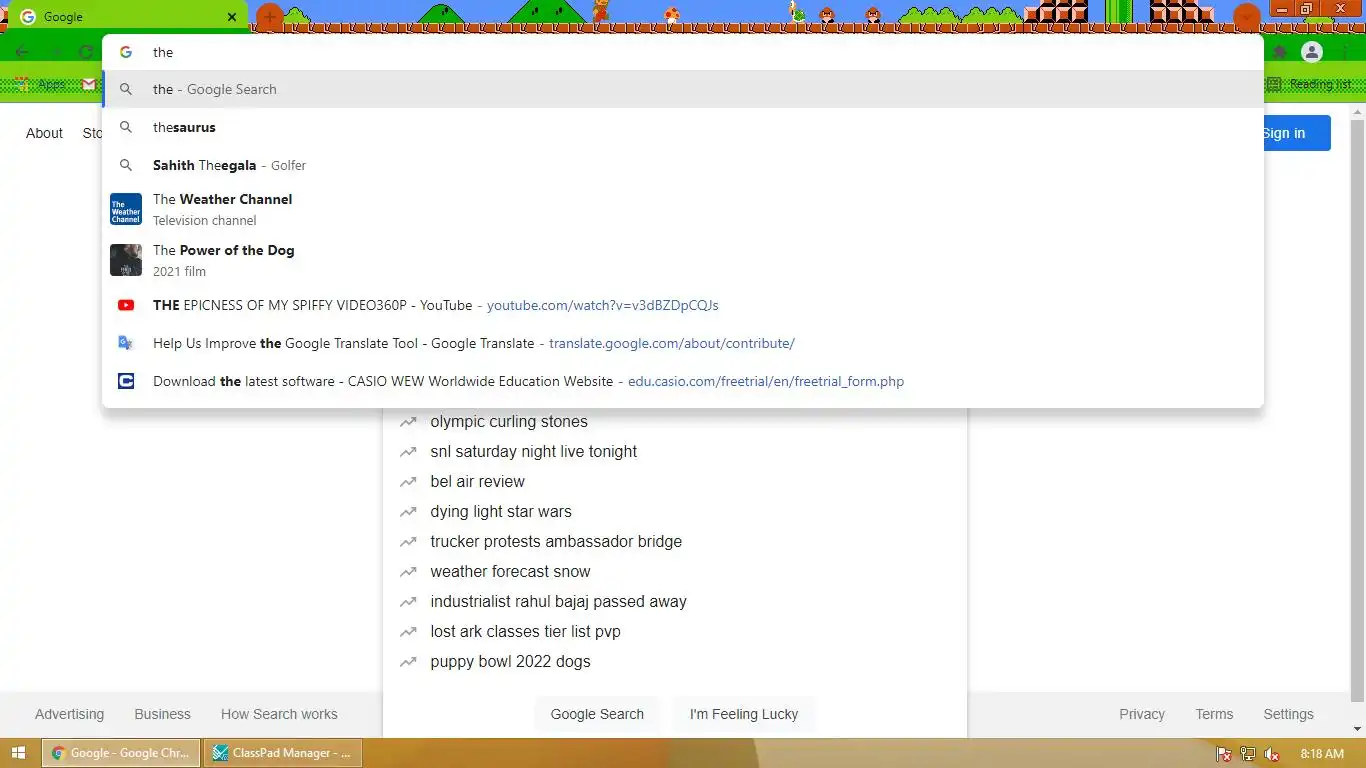The width and height of the screenshot is (1366, 768).
Task: Open the Apps bookmark shortcut
Action: [x=40, y=85]
